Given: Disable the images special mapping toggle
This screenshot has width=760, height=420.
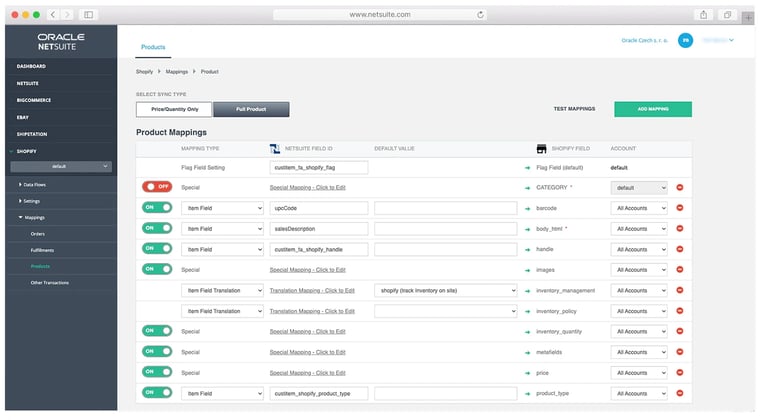Looking at the screenshot, I should [x=157, y=269].
